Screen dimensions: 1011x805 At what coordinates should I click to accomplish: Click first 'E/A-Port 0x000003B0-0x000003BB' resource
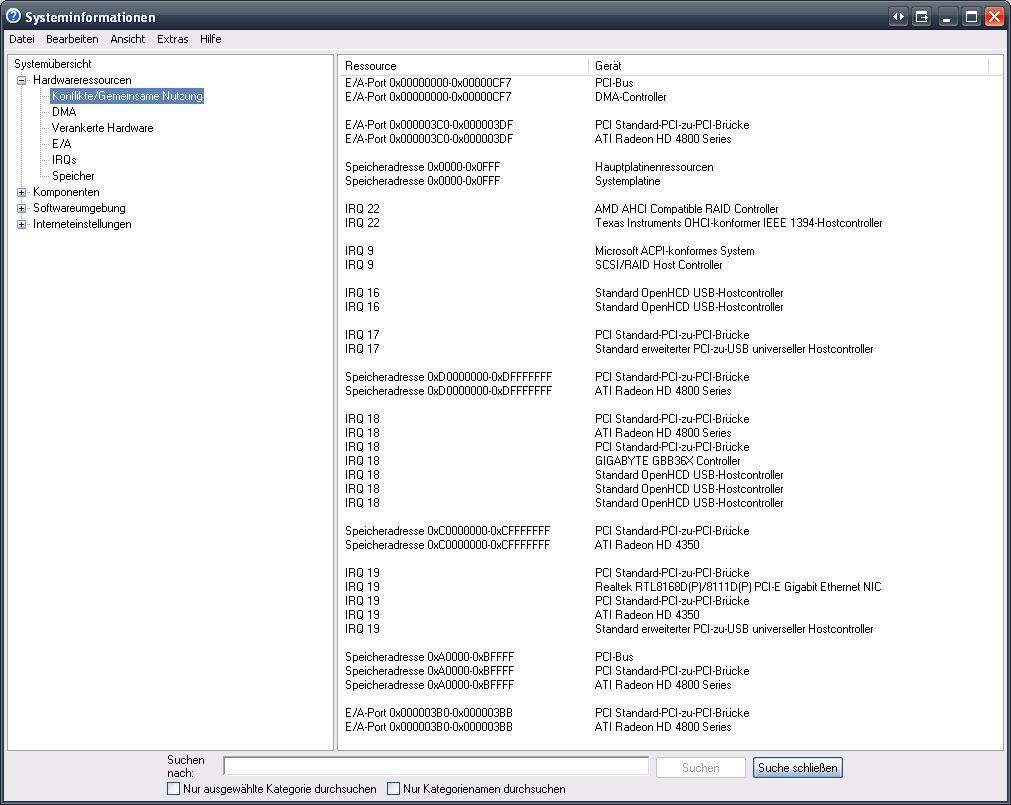[x=429, y=713]
